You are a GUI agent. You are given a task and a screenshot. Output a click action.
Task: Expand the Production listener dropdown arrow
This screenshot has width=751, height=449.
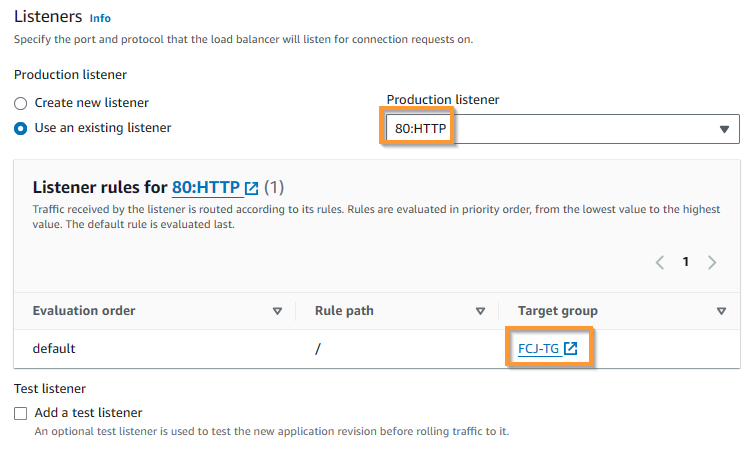click(724, 129)
